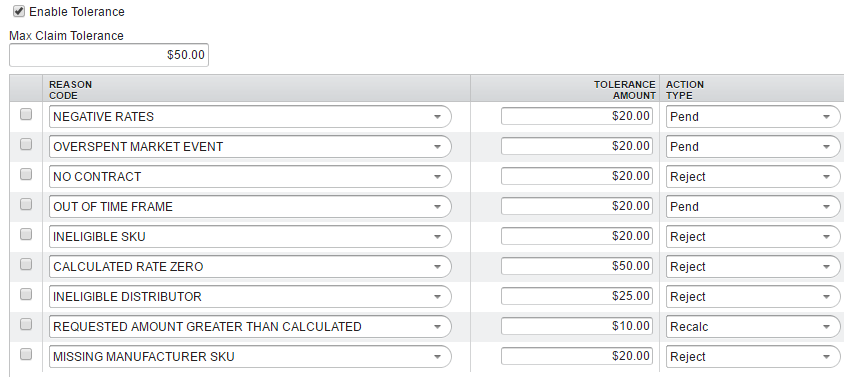
Task: Expand the OVERSPENT MARKET EVENT reason dropdown
Action: [x=250, y=146]
